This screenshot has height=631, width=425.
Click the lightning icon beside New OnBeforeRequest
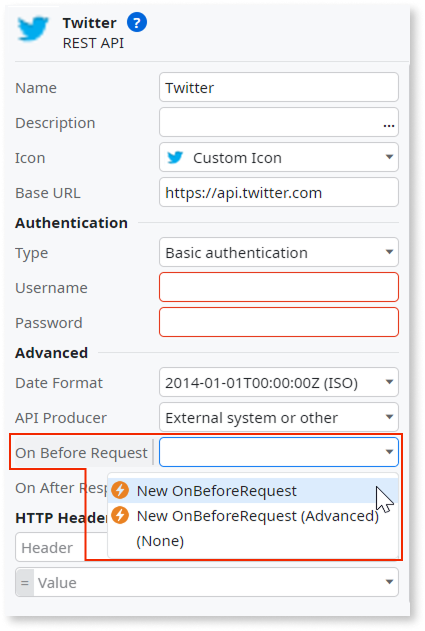coord(120,490)
